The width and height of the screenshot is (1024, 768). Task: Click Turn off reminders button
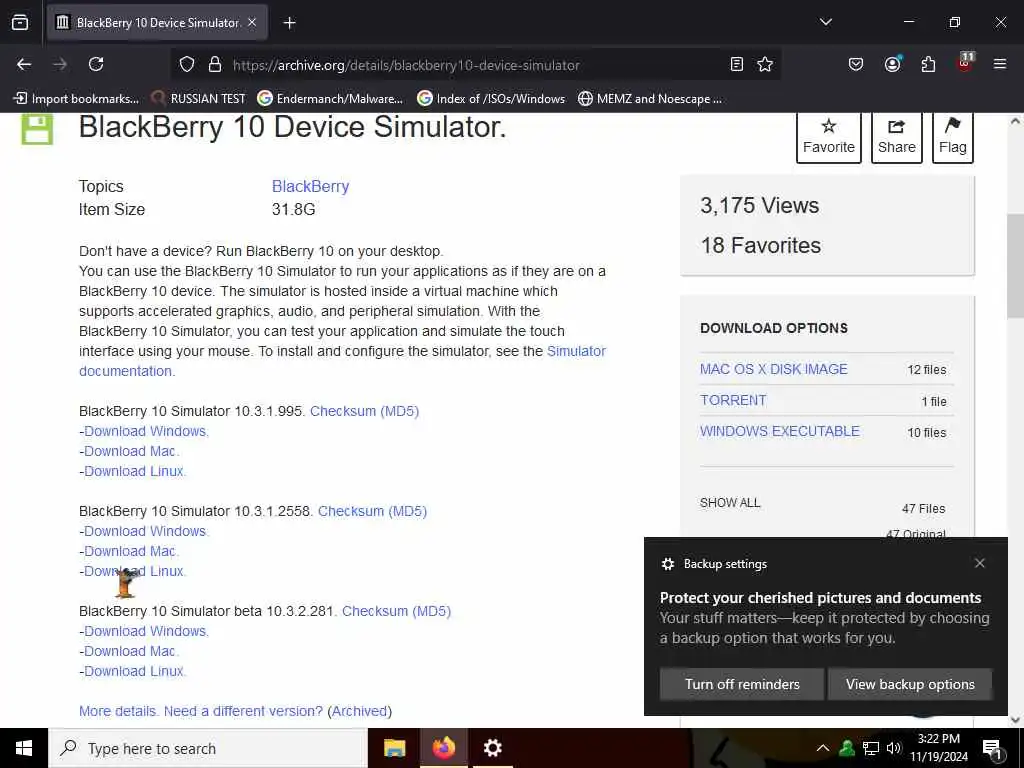[x=742, y=684]
